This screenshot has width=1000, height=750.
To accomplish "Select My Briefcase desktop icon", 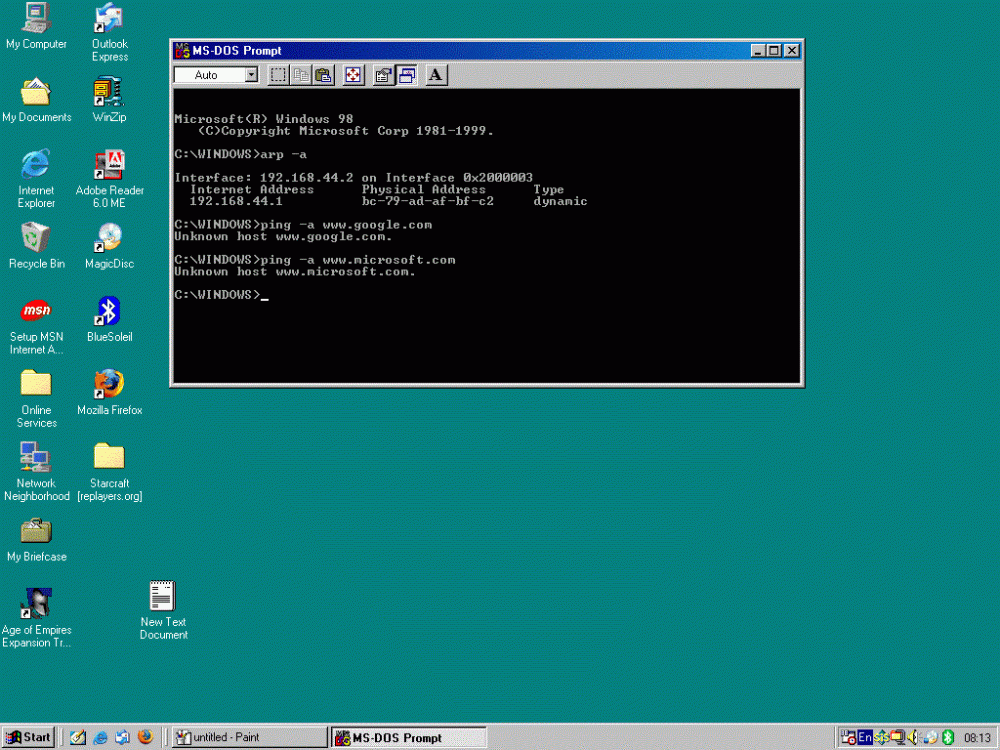I will point(36,539).
